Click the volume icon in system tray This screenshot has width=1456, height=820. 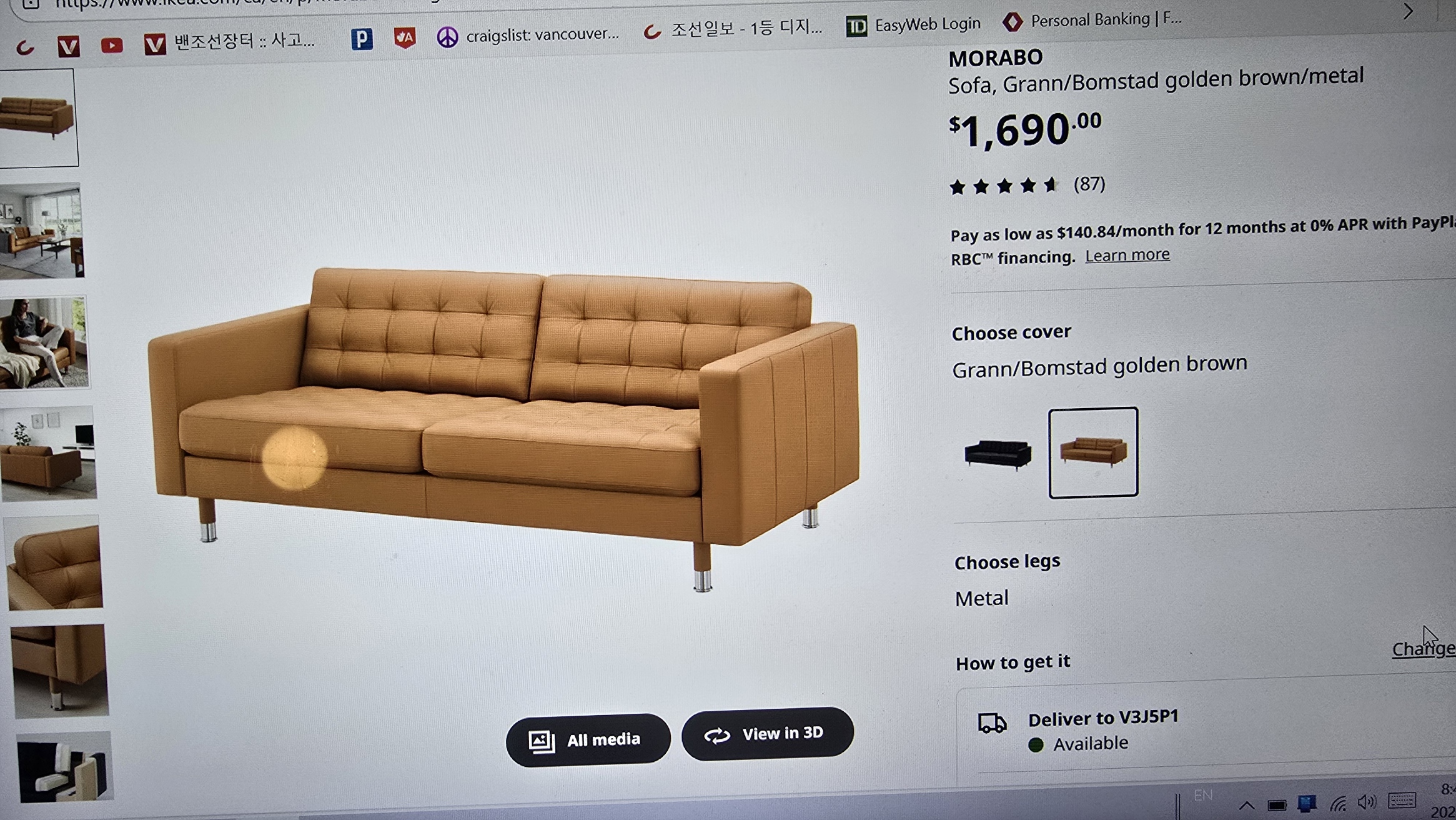1367,801
